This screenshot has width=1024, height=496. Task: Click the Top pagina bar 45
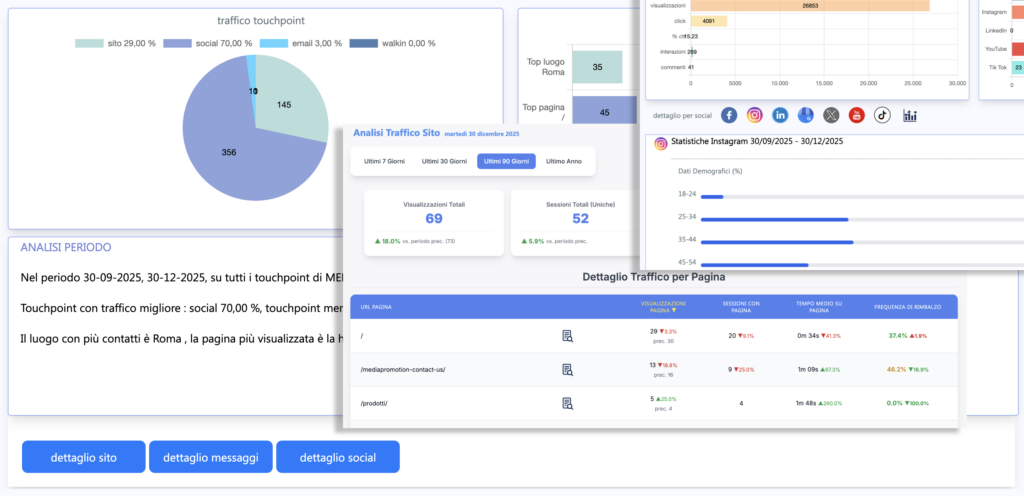[604, 112]
